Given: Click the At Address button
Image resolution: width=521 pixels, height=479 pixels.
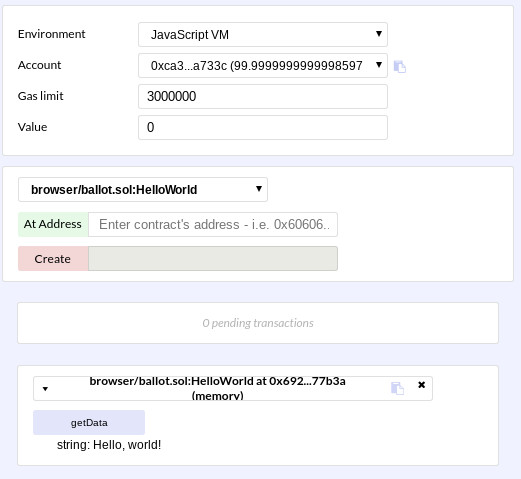Looking at the screenshot, I should click(x=53, y=224).
